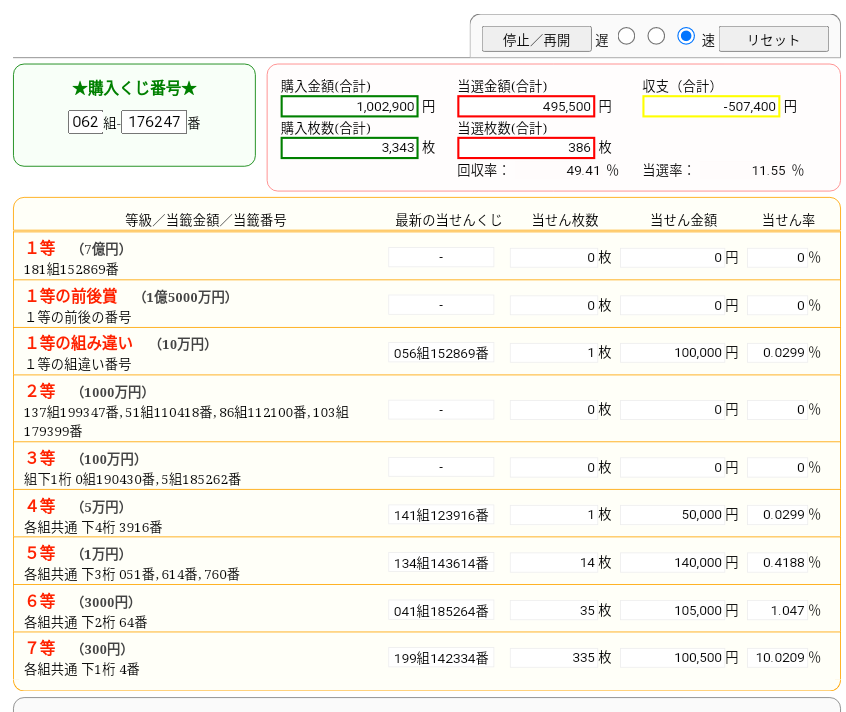The image size is (846, 712).
Task: Click the 組 number field showing 062
Action: point(85,122)
